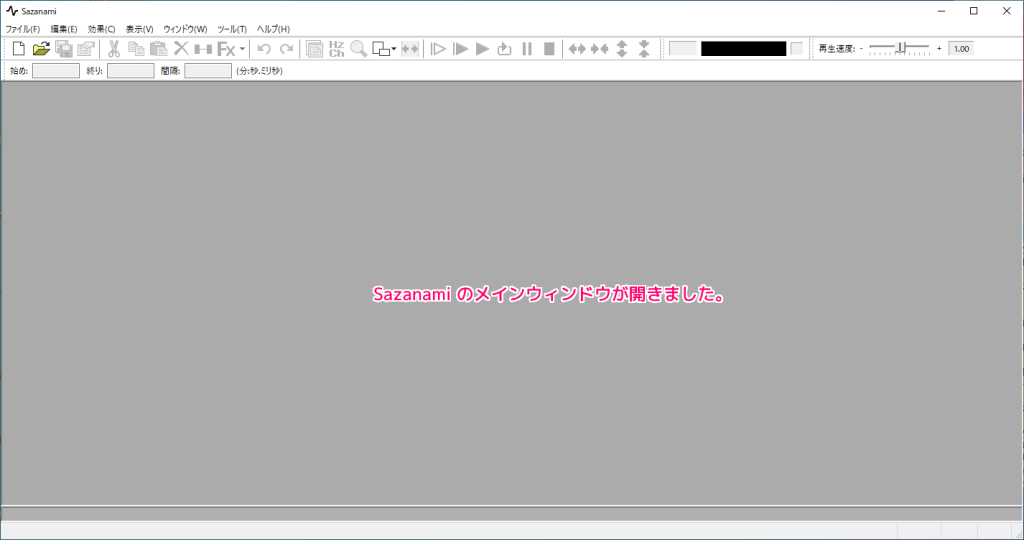Click the vertical zoom-in arrows icon
The image size is (1024, 540).
click(x=622, y=49)
